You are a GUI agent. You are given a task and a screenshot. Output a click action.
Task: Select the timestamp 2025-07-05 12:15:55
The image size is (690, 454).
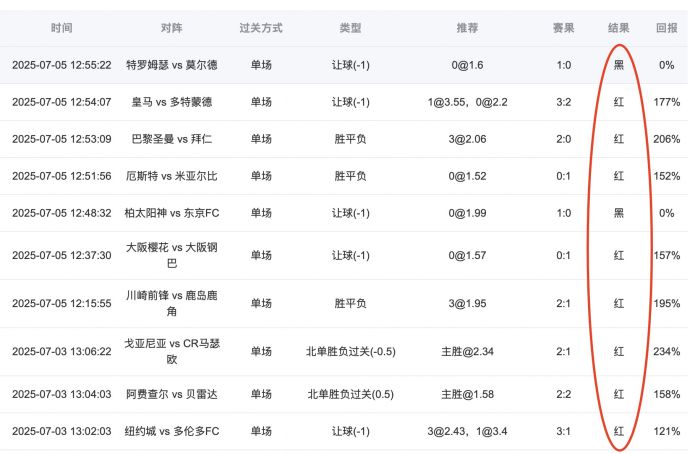pos(61,303)
